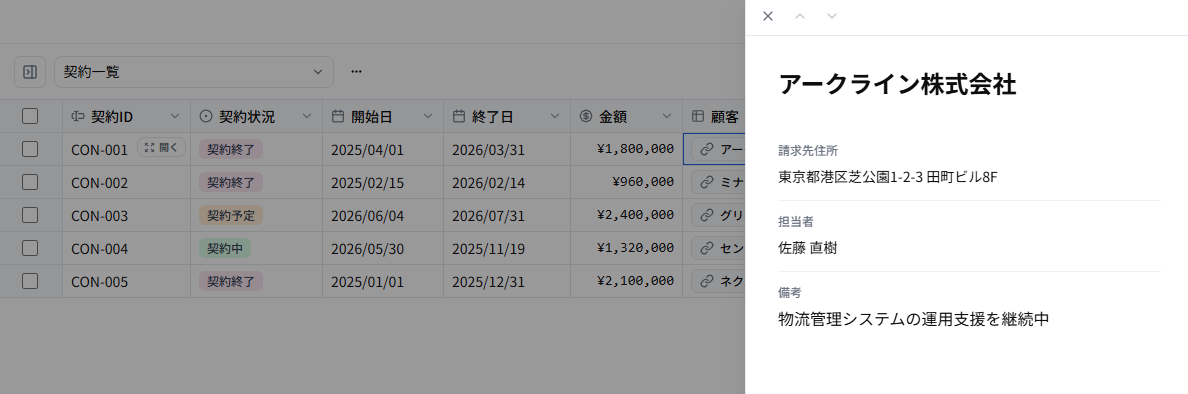Open linked customer in CON-004 row
Screen dimensions: 1188x394
pos(718,248)
